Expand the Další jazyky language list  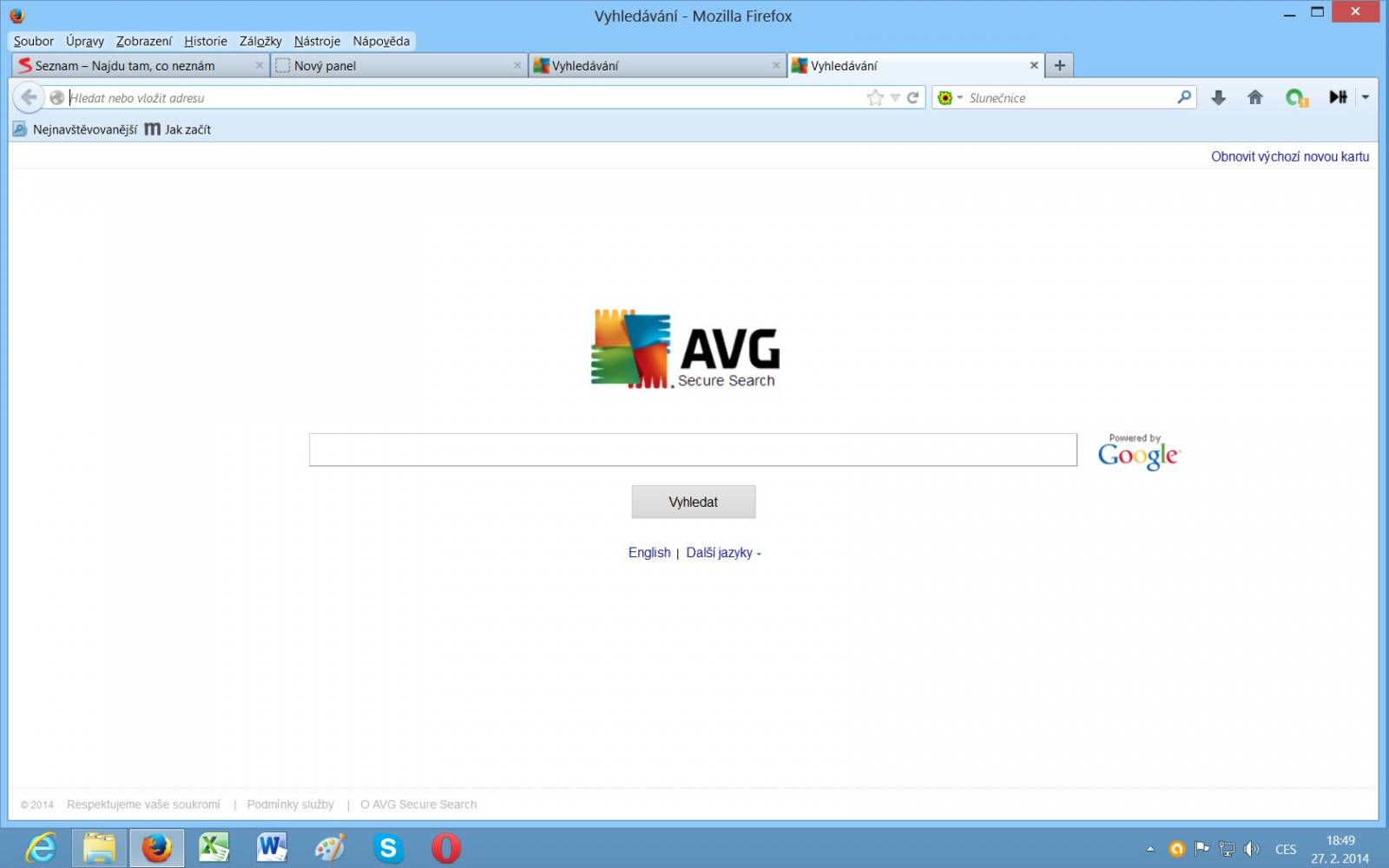pos(723,553)
